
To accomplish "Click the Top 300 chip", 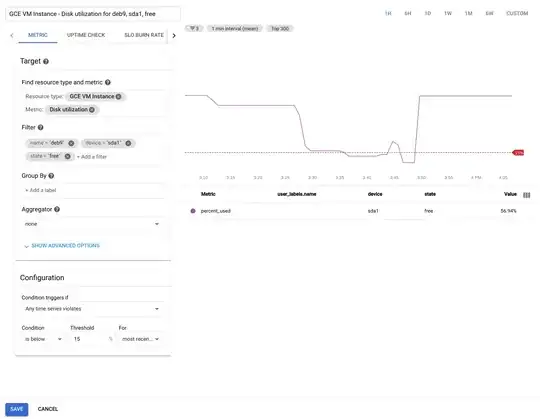I will pyautogui.click(x=280, y=28).
